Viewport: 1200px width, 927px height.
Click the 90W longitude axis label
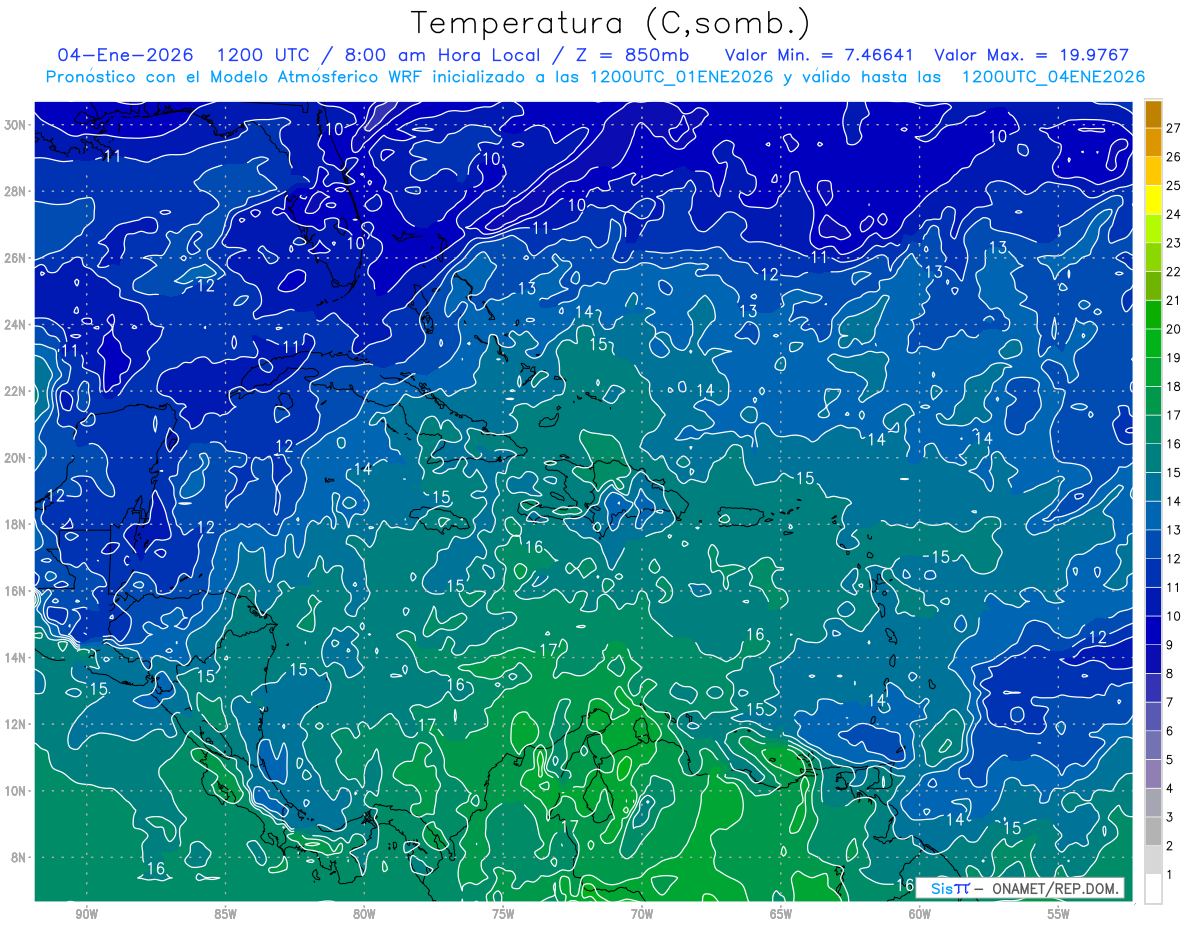(86, 914)
